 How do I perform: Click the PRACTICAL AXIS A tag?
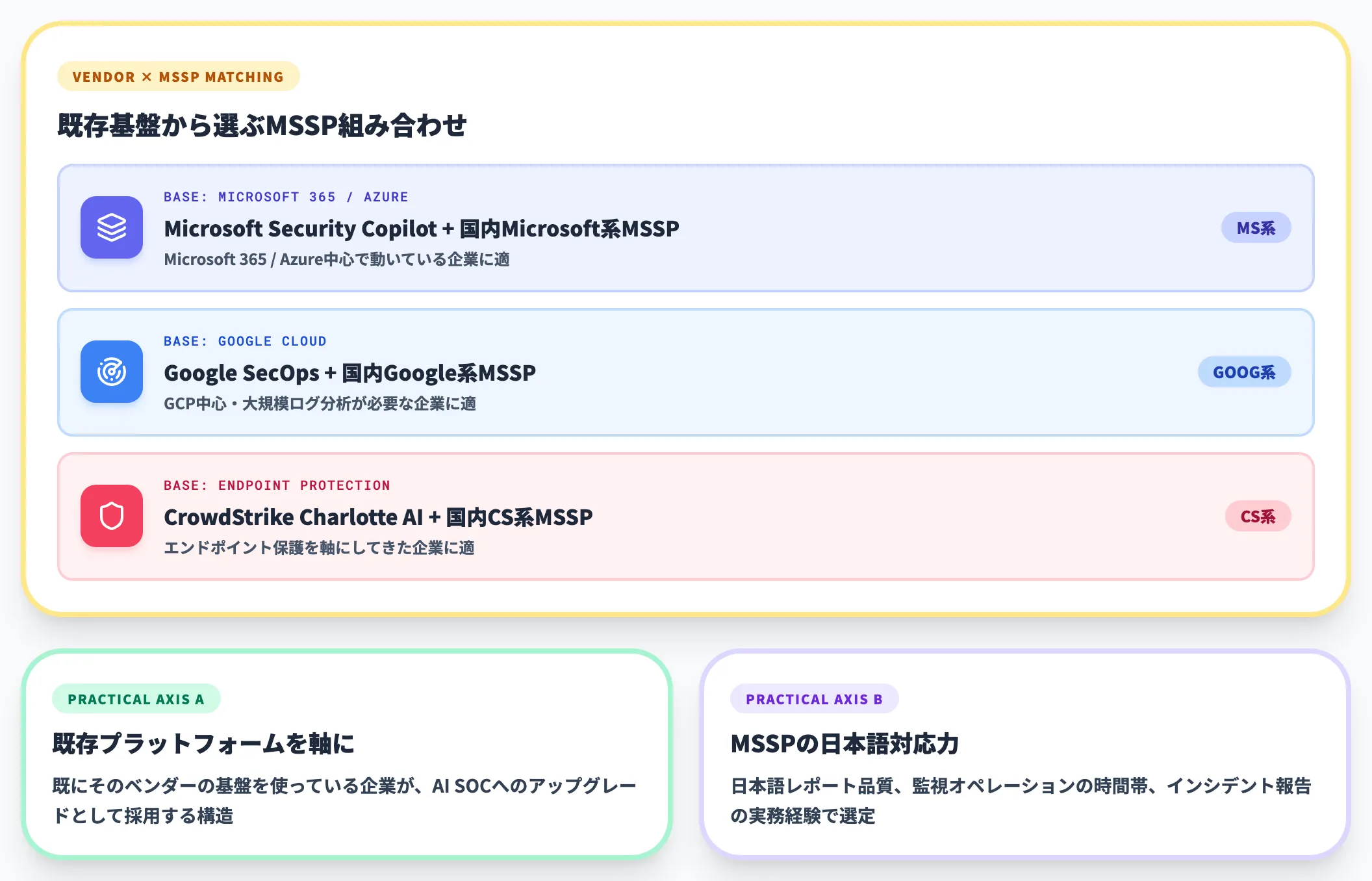tap(136, 699)
